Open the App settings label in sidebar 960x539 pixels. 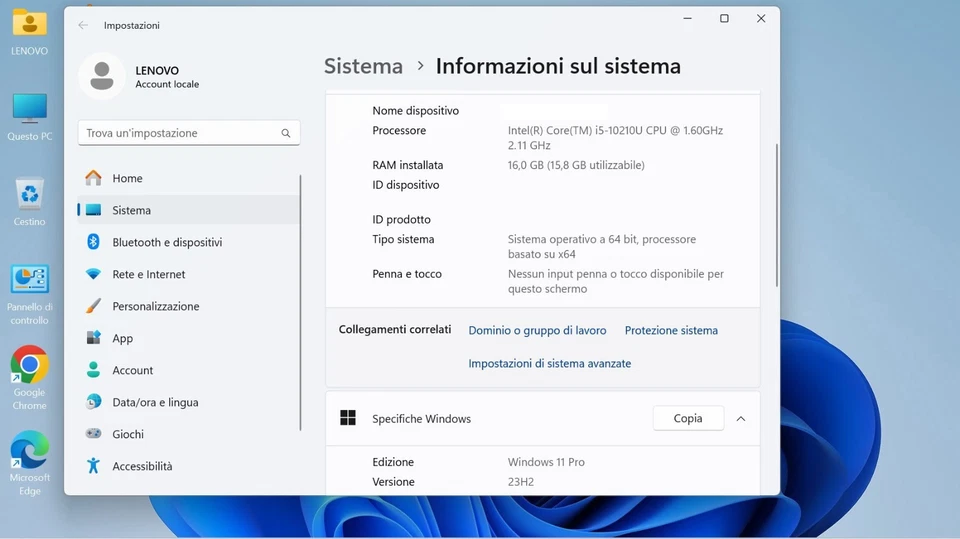tap(122, 338)
